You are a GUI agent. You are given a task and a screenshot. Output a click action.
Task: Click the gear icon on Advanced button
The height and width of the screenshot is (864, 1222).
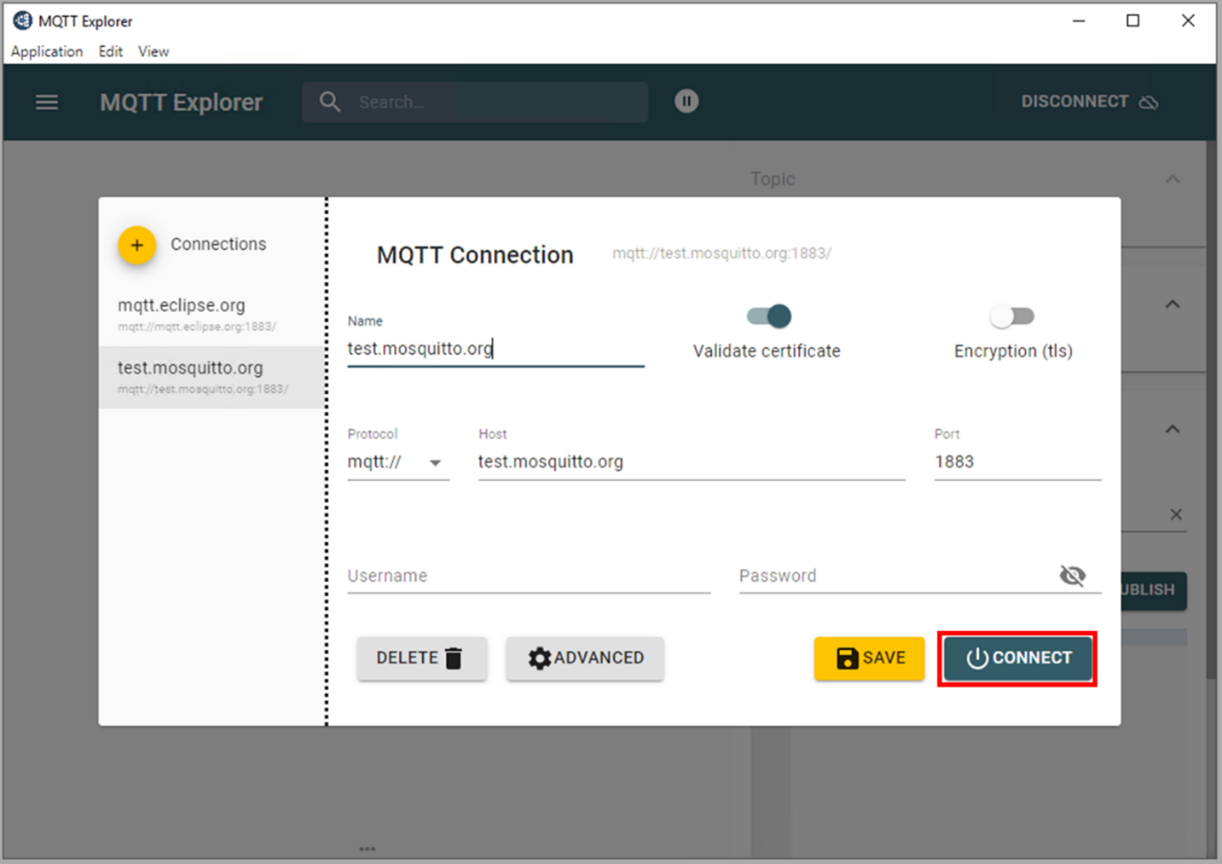pos(539,658)
